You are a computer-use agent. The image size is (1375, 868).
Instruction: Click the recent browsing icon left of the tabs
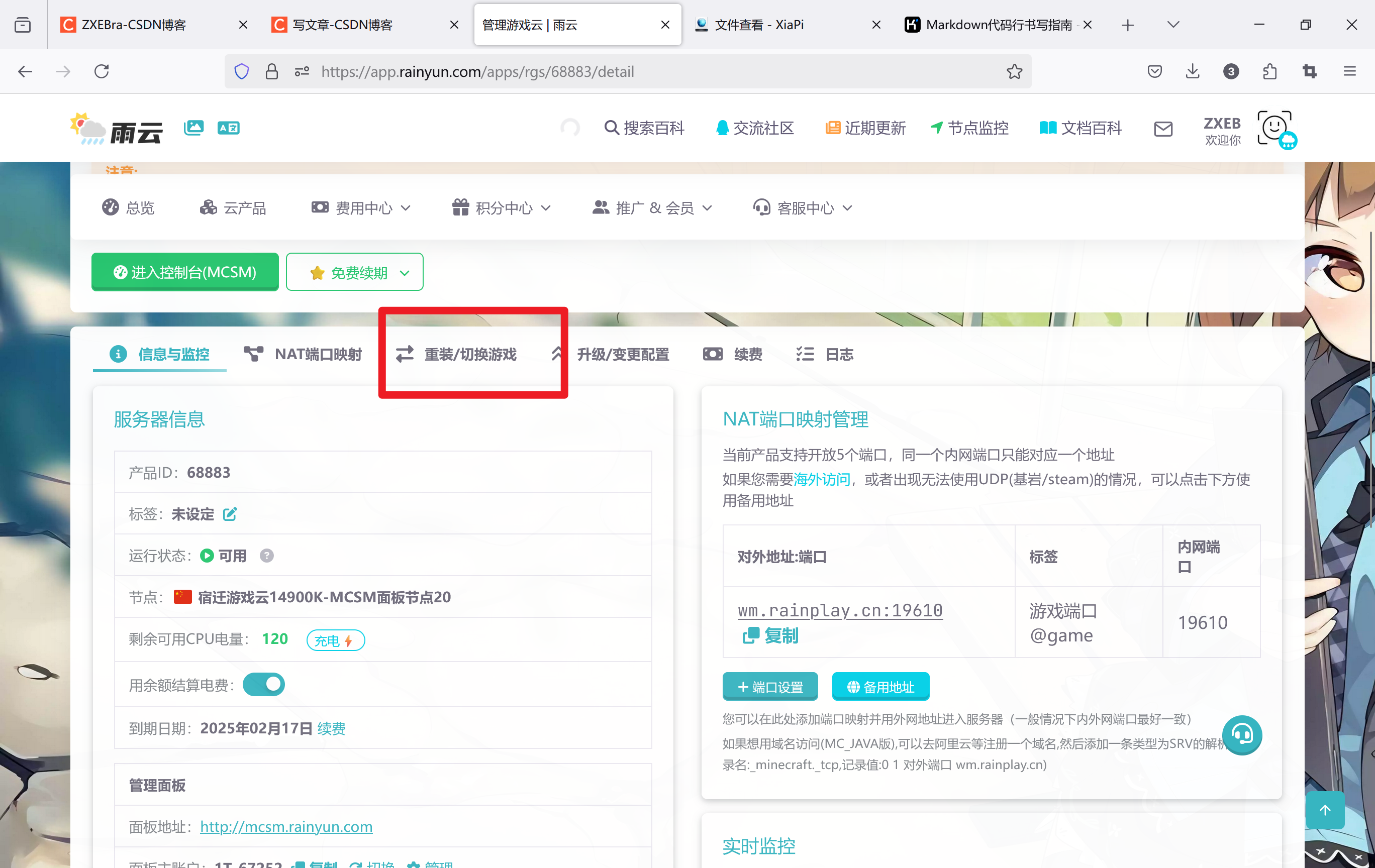[23, 25]
